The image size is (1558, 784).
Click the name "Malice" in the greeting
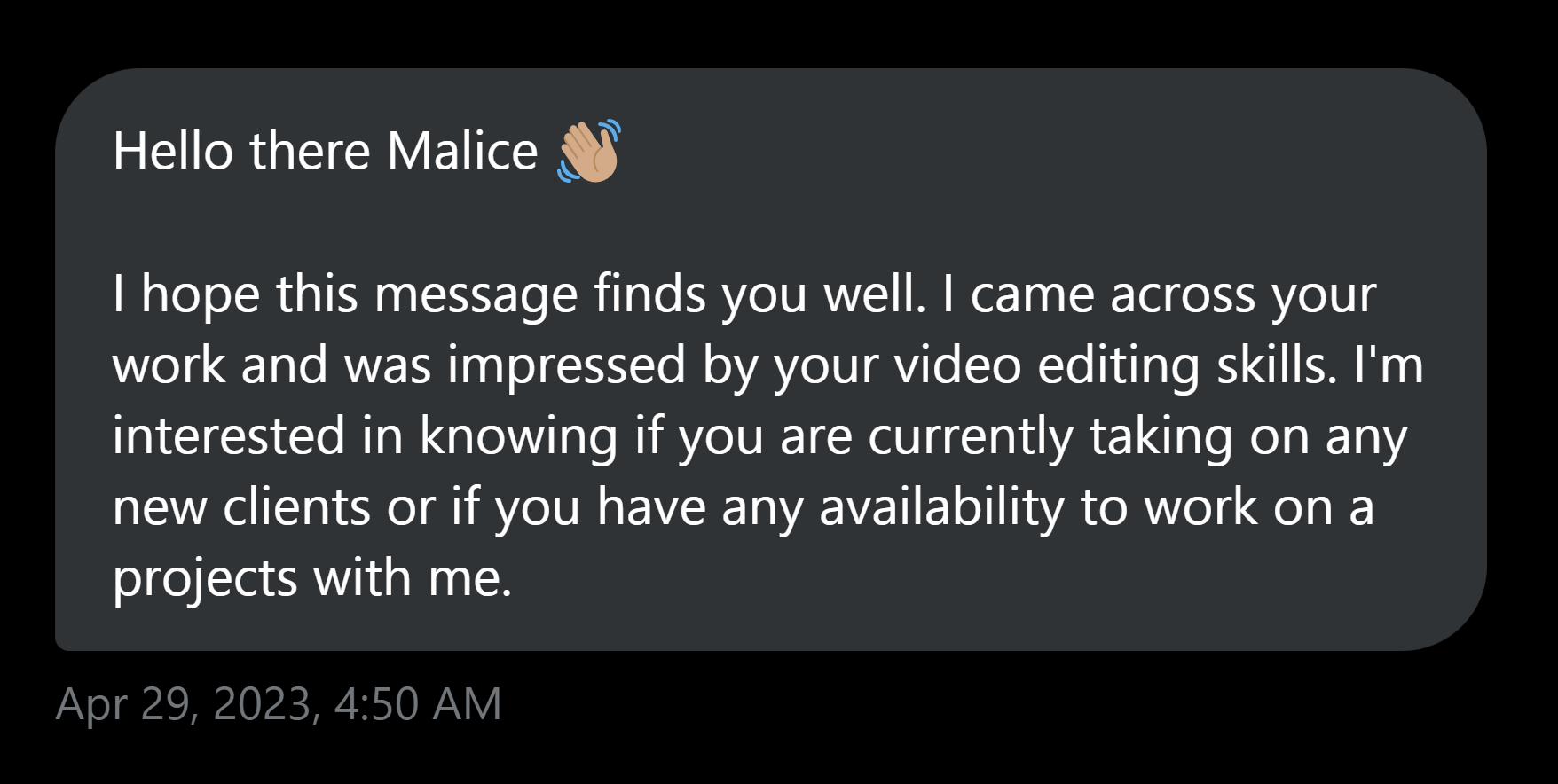(x=462, y=152)
